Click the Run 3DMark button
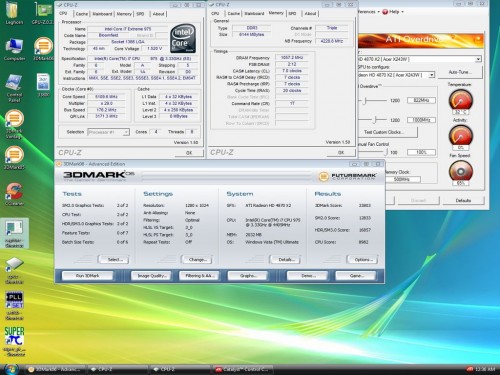Viewport: 500px width, 375px height. coord(87,276)
